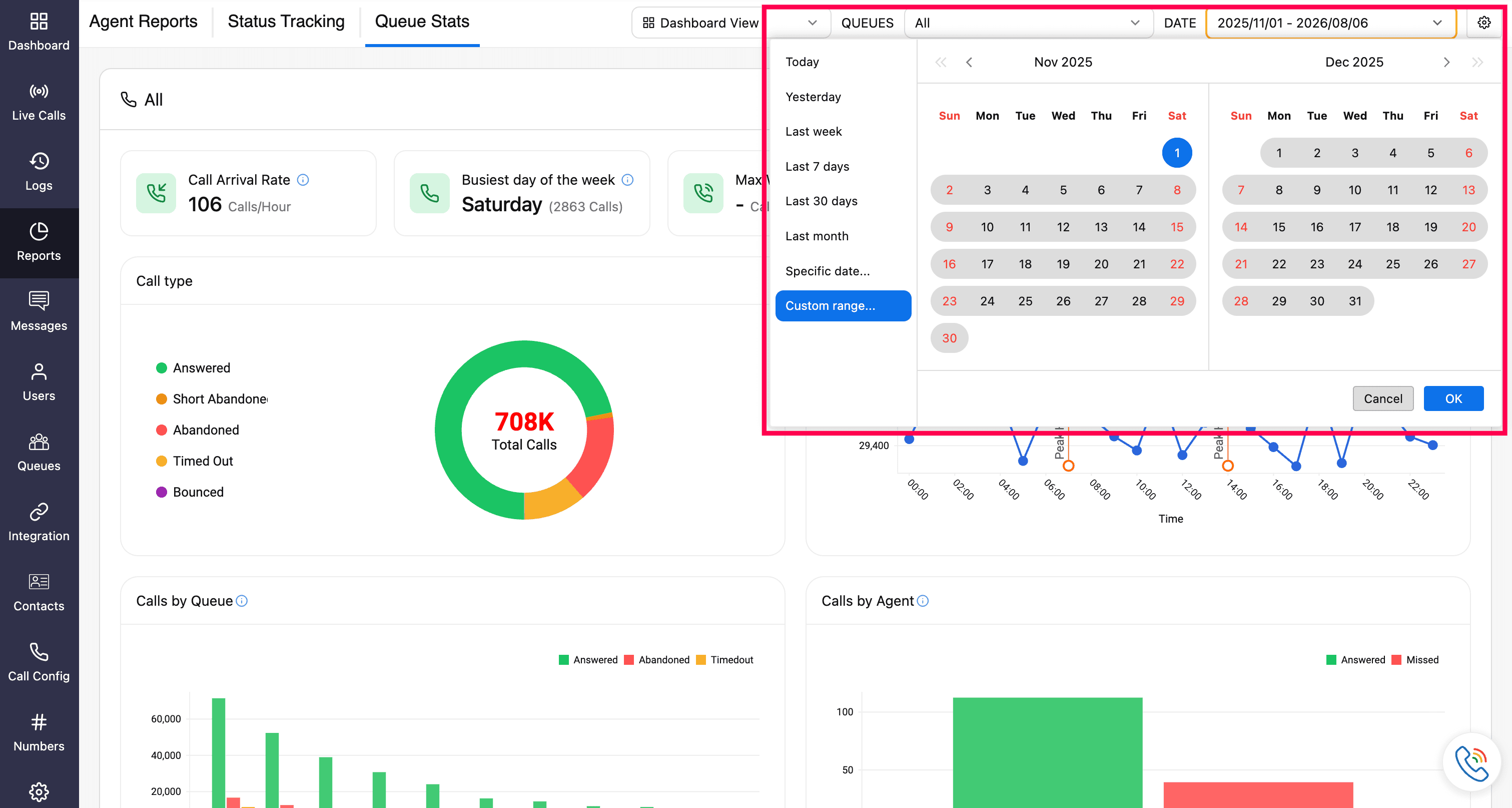
Task: Switch to the Agent Reports tab
Action: 143,21
